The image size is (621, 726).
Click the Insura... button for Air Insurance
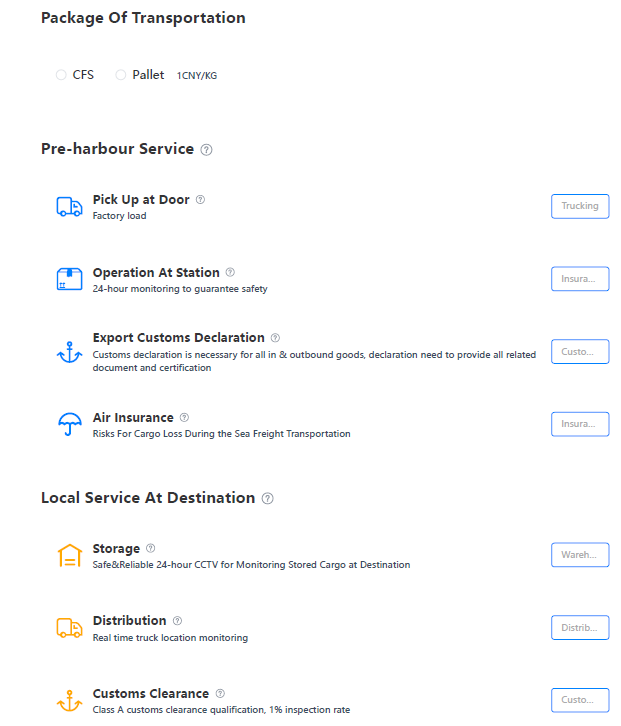point(580,424)
